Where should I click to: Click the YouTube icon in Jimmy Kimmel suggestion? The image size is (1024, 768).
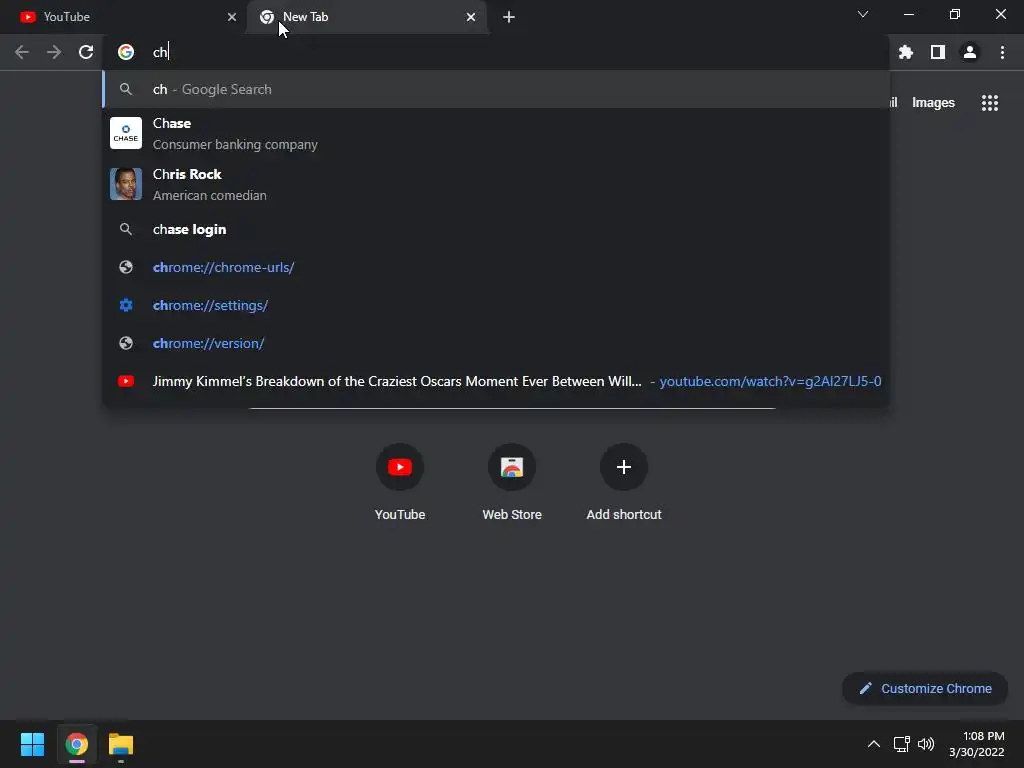126,381
